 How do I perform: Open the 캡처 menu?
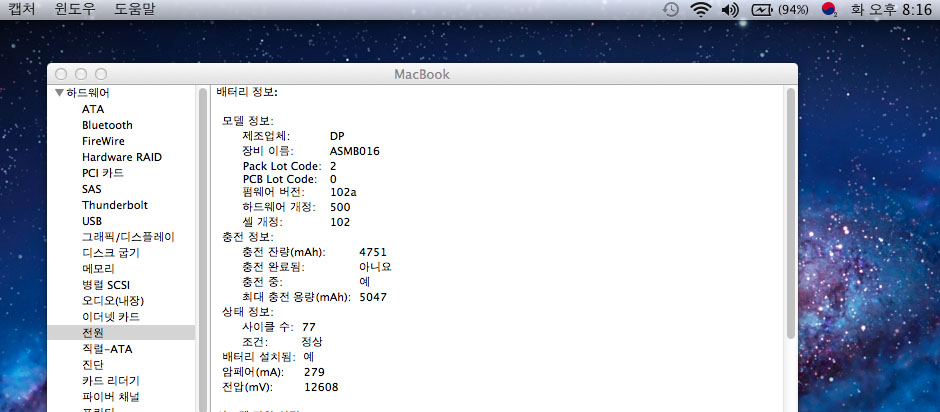point(22,9)
